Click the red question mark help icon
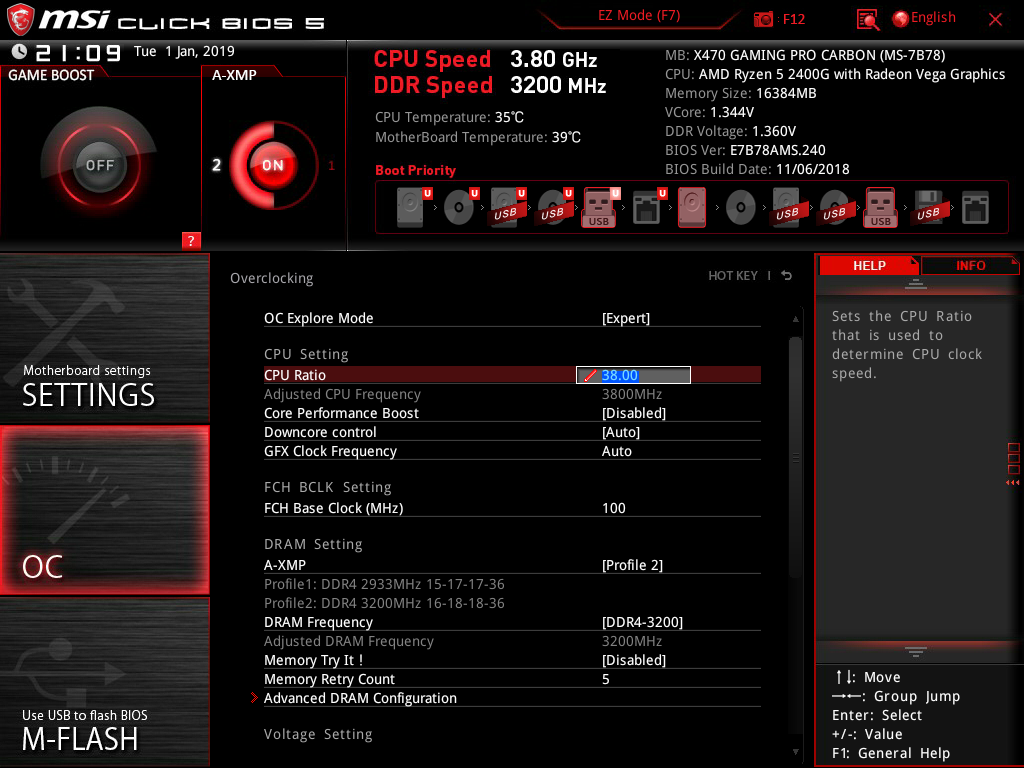The width and height of the screenshot is (1024, 768). tap(191, 240)
